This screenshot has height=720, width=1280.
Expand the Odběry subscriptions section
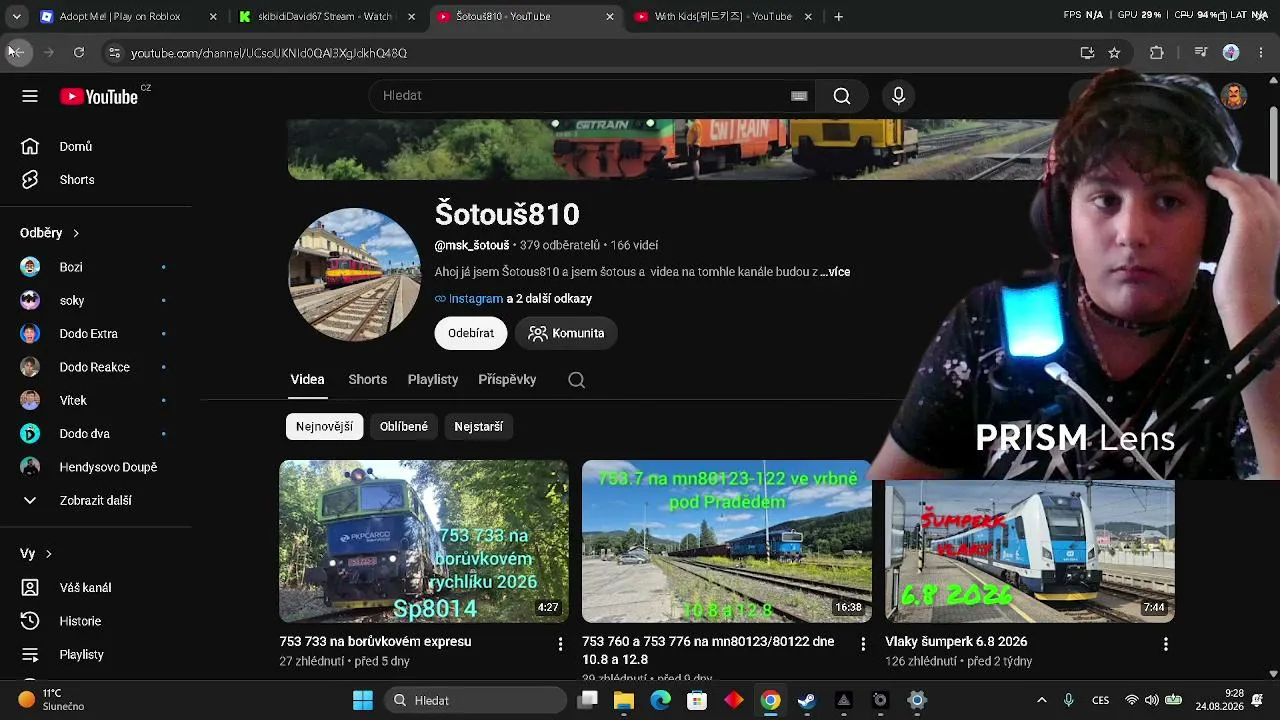pos(50,233)
